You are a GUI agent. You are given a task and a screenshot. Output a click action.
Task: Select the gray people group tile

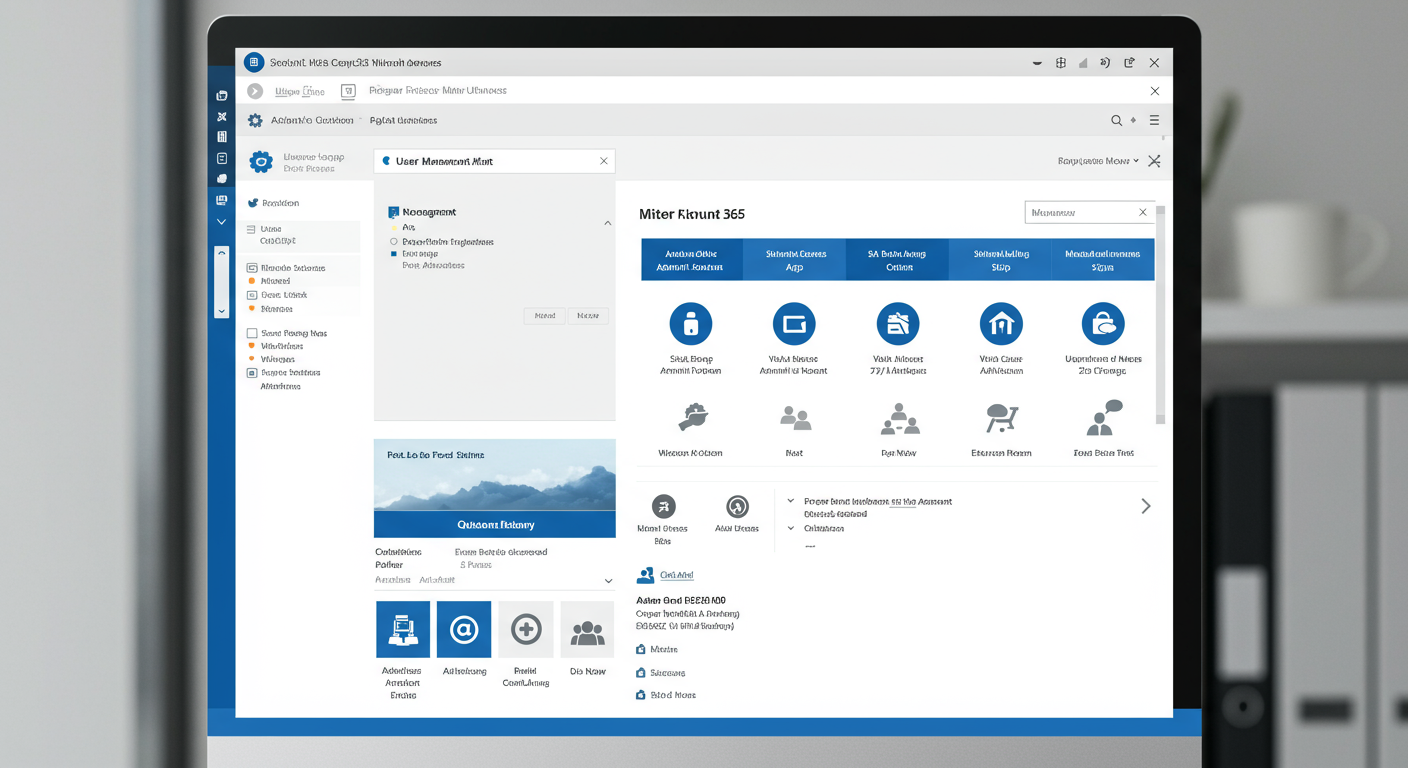(587, 629)
